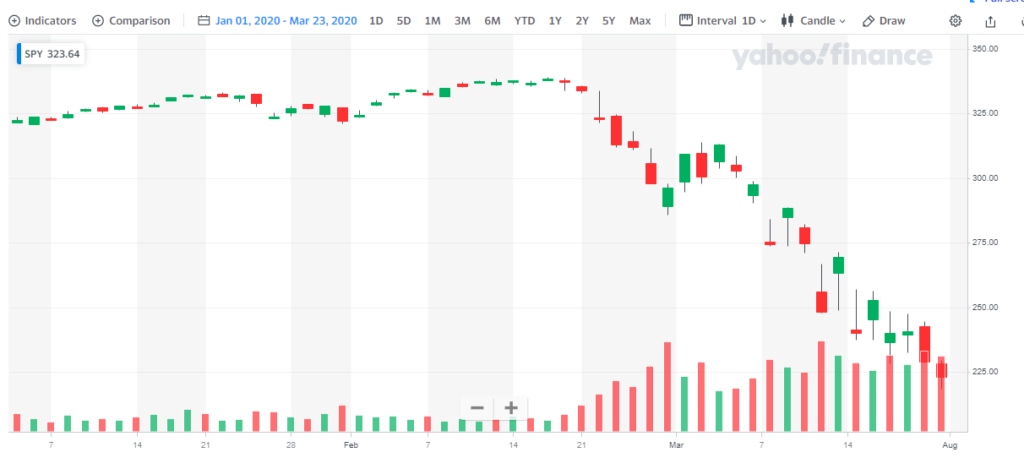Click the candlestick icon before Candle

coord(788,21)
